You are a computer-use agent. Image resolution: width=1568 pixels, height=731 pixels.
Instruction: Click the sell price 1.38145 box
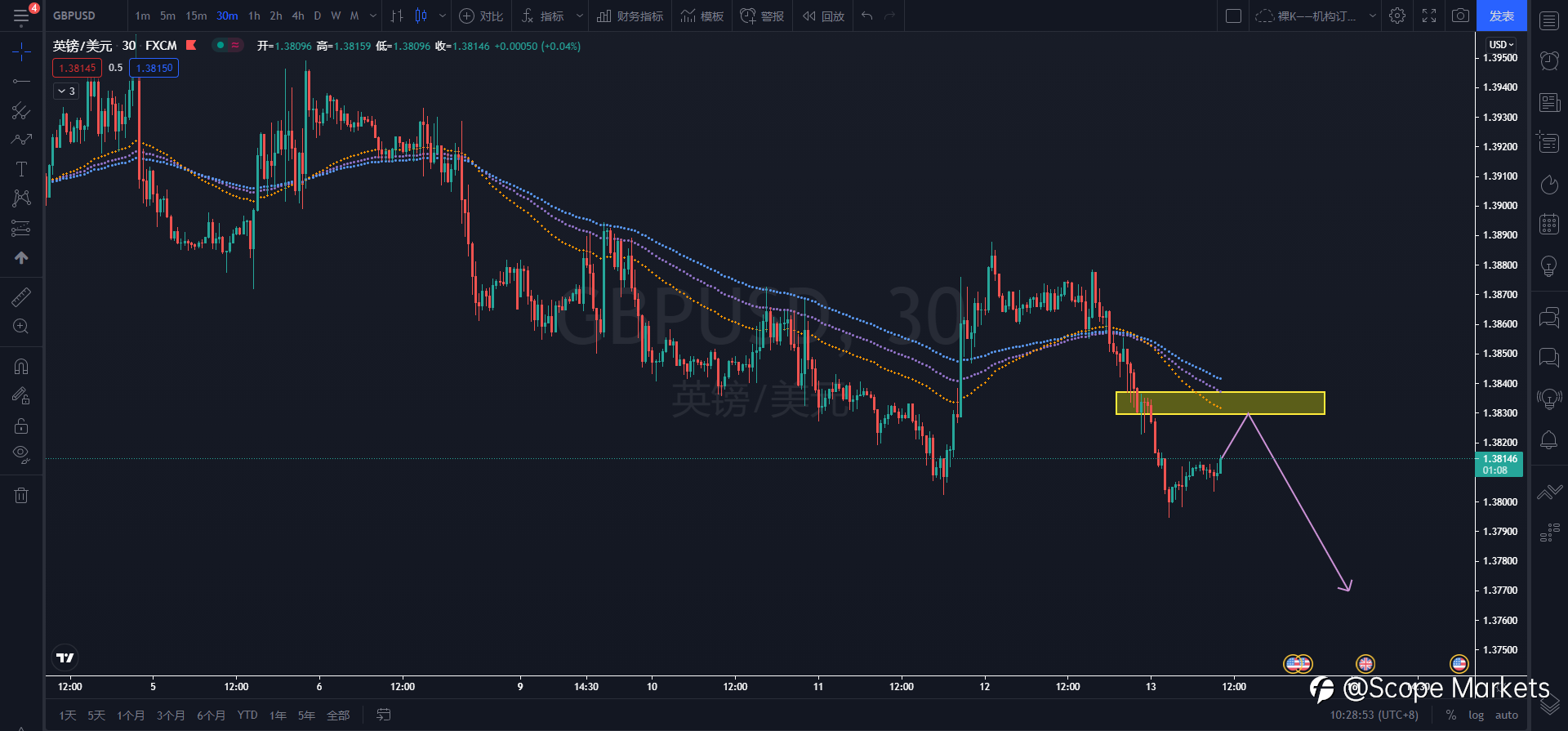tap(78, 68)
